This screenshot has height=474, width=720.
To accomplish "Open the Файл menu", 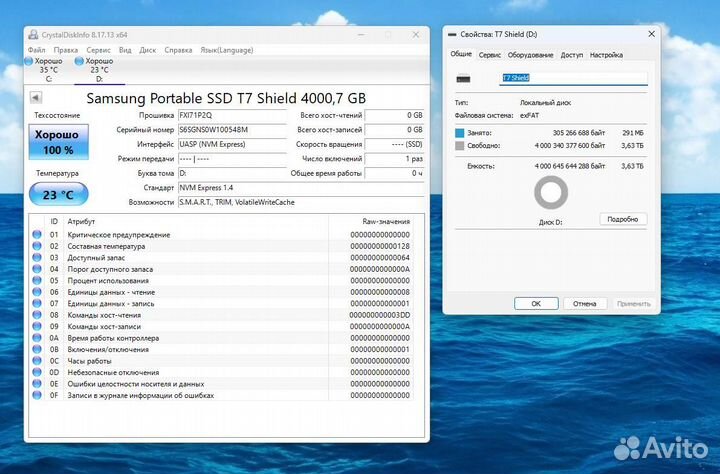I will (37, 50).
